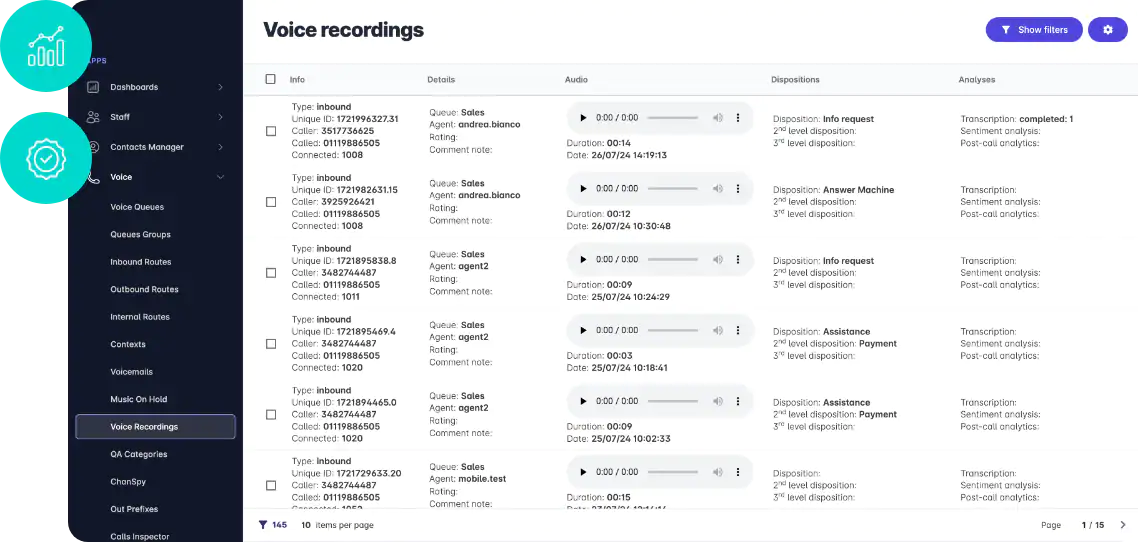This screenshot has width=1138, height=542.
Task: Click the Staff people icon in the sidebar
Action: point(93,117)
